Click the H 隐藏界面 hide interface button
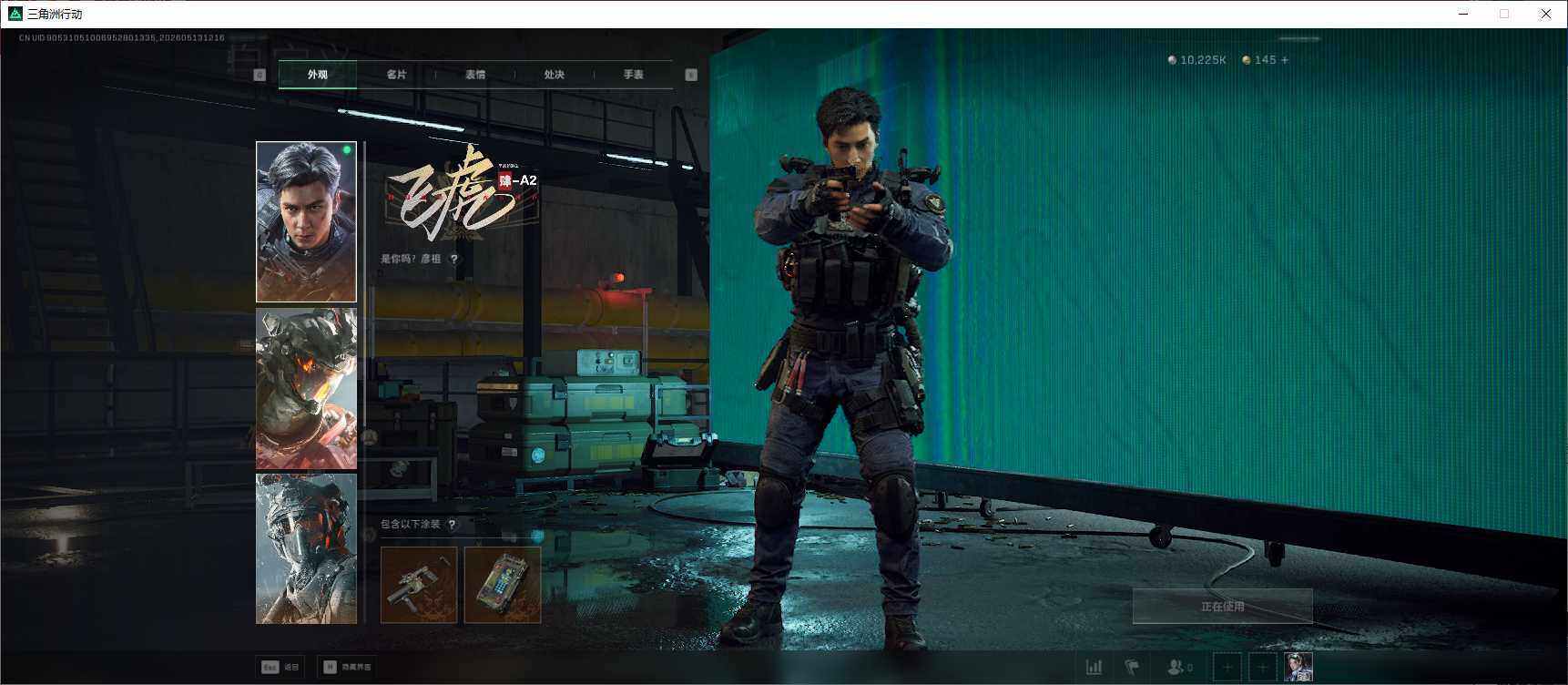This screenshot has width=1568, height=685. coord(347,667)
